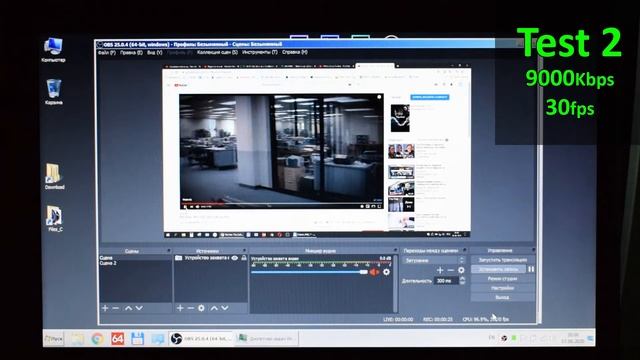Screen dimensions: 640x360
Task: Pop out the Audio Mixer dock
Action: point(395,250)
